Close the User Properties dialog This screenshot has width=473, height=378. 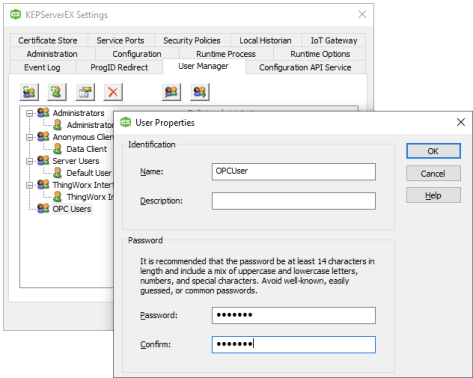coord(461,122)
